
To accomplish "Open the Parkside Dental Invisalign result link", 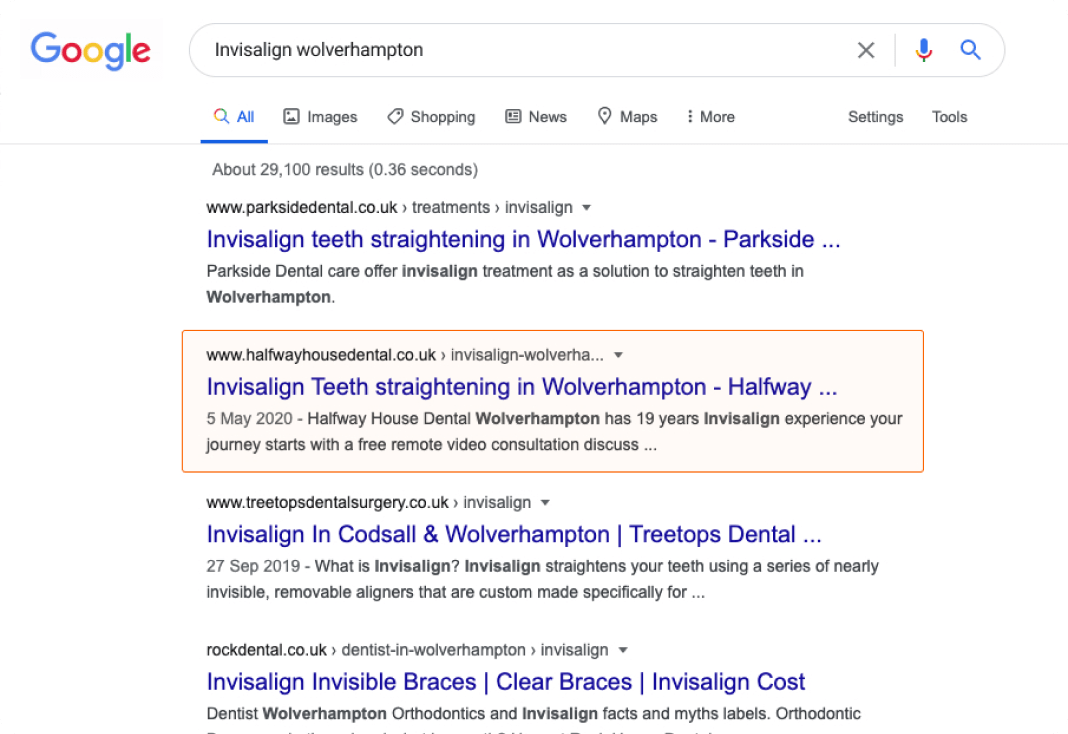I will [522, 239].
